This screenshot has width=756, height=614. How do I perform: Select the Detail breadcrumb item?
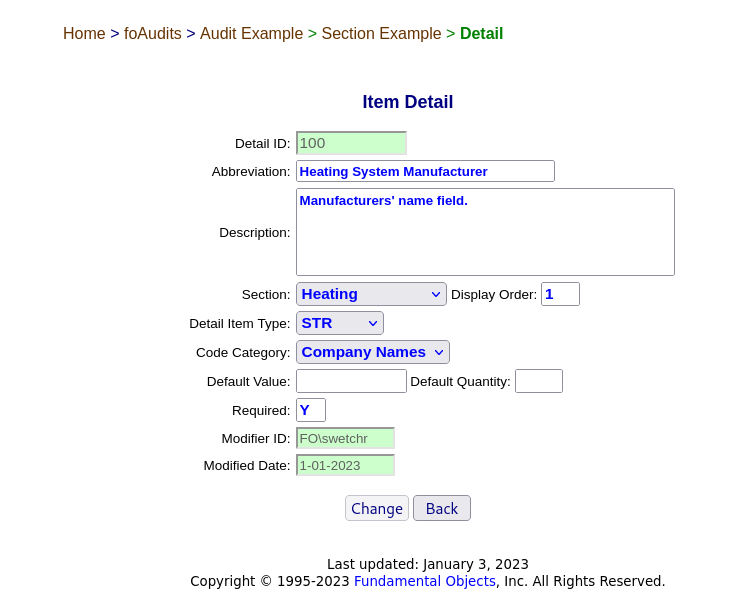[481, 33]
